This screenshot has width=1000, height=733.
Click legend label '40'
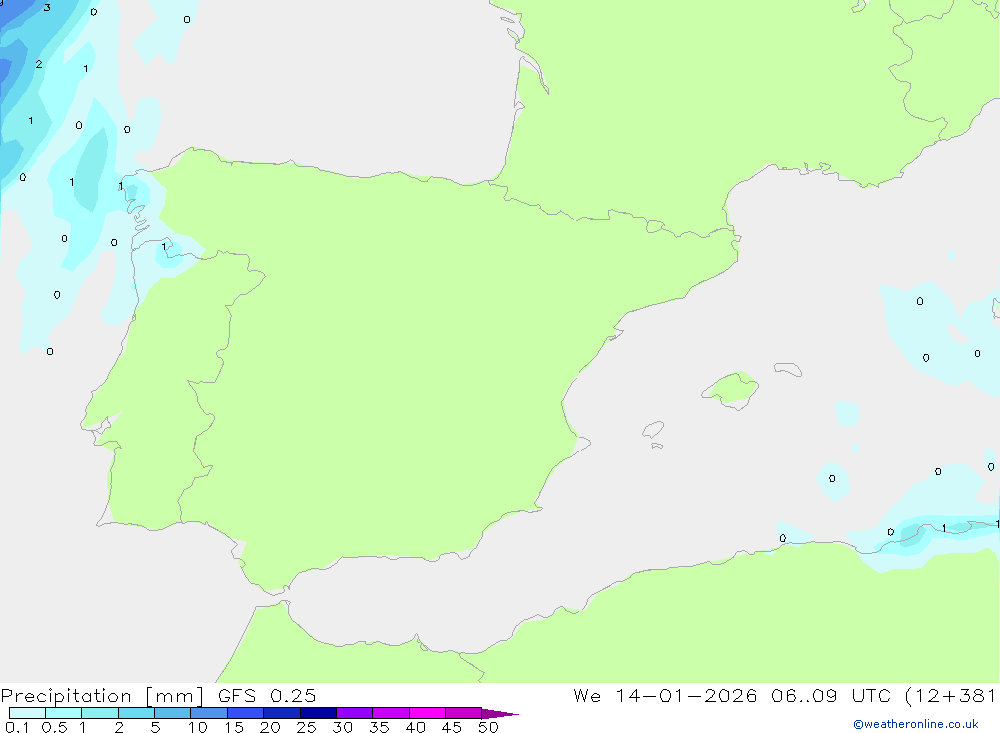tap(416, 727)
